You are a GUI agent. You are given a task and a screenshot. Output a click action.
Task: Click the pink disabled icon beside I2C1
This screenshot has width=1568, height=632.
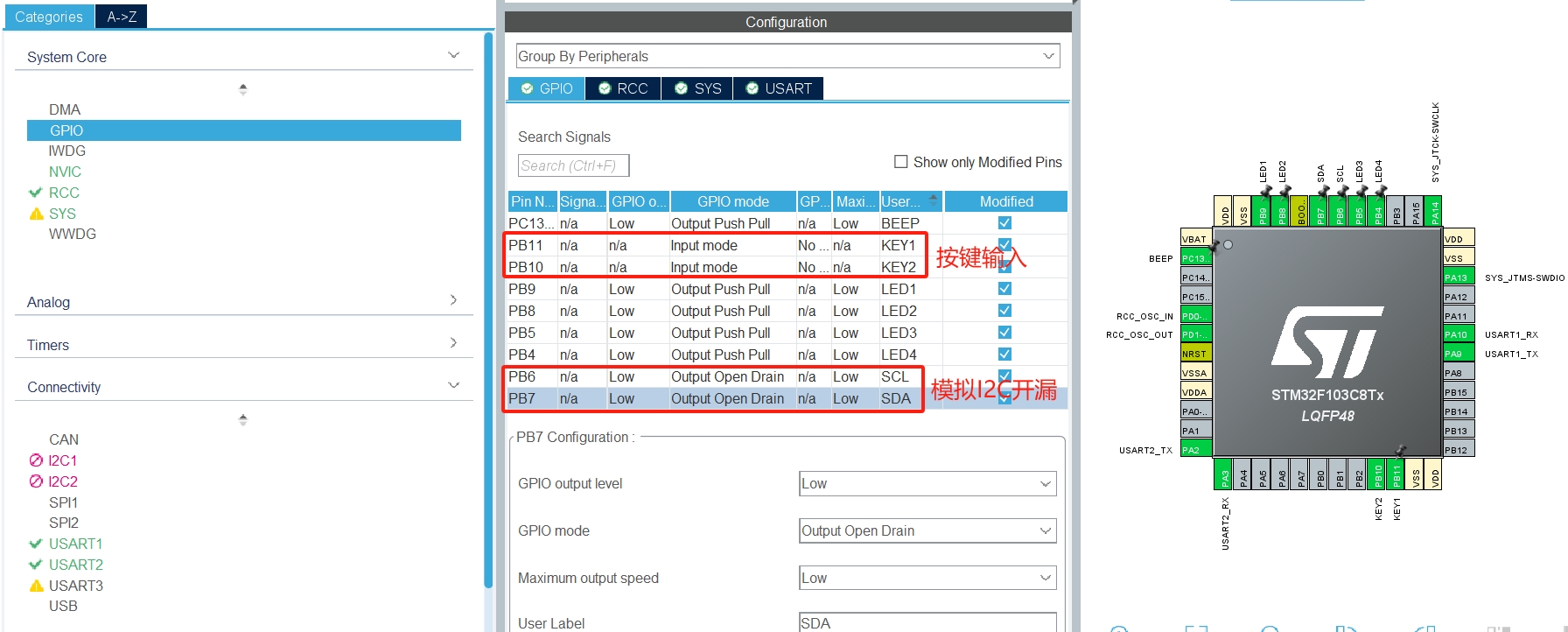(36, 460)
